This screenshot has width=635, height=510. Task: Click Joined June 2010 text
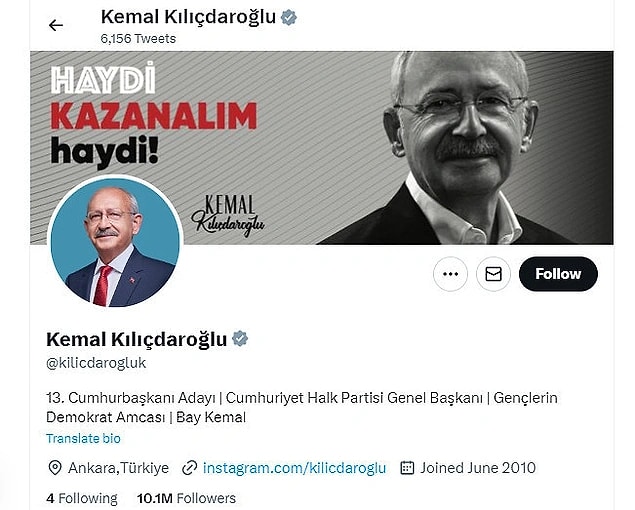coord(478,468)
